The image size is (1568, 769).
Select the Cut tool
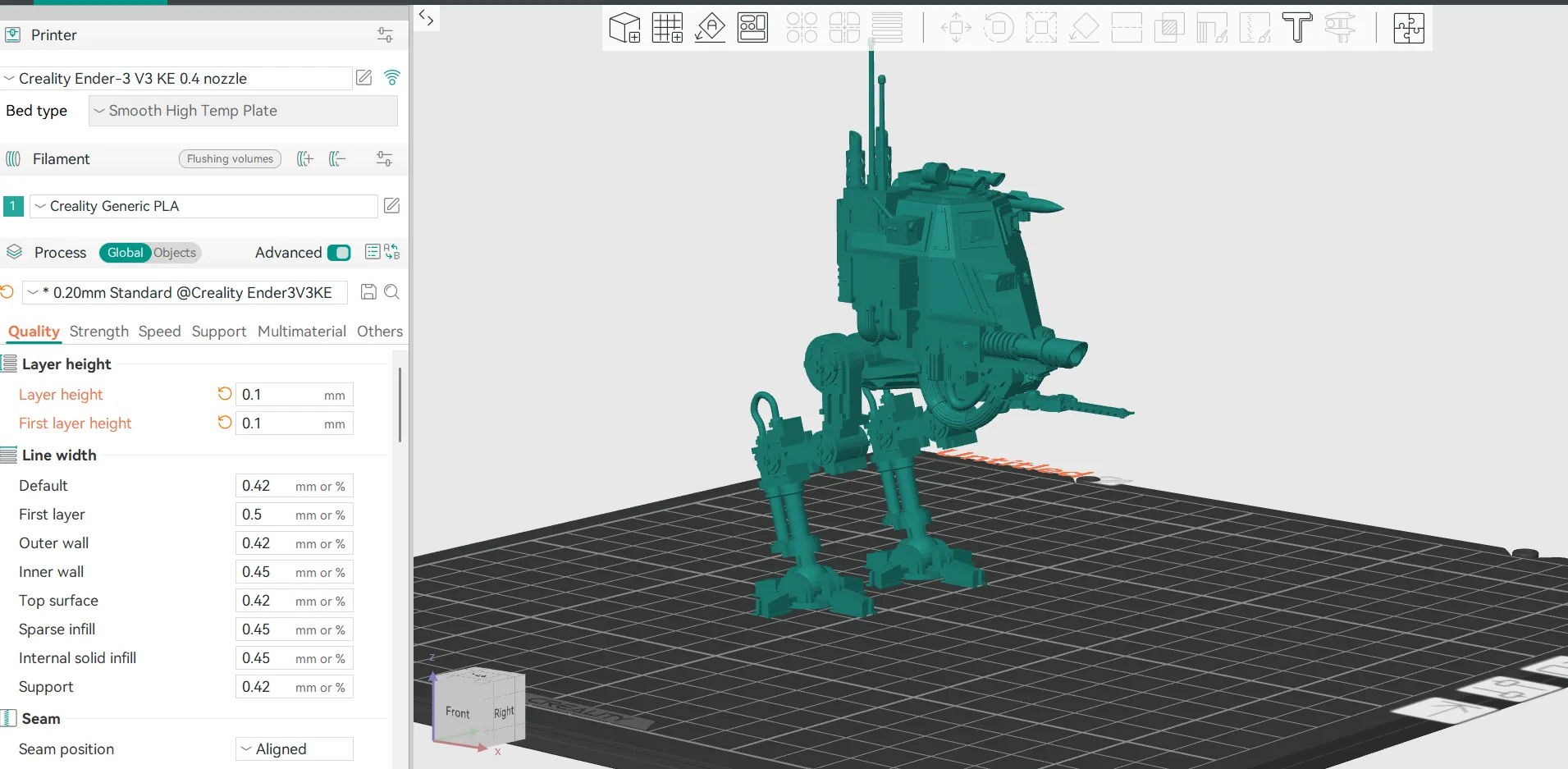pos(1127,27)
